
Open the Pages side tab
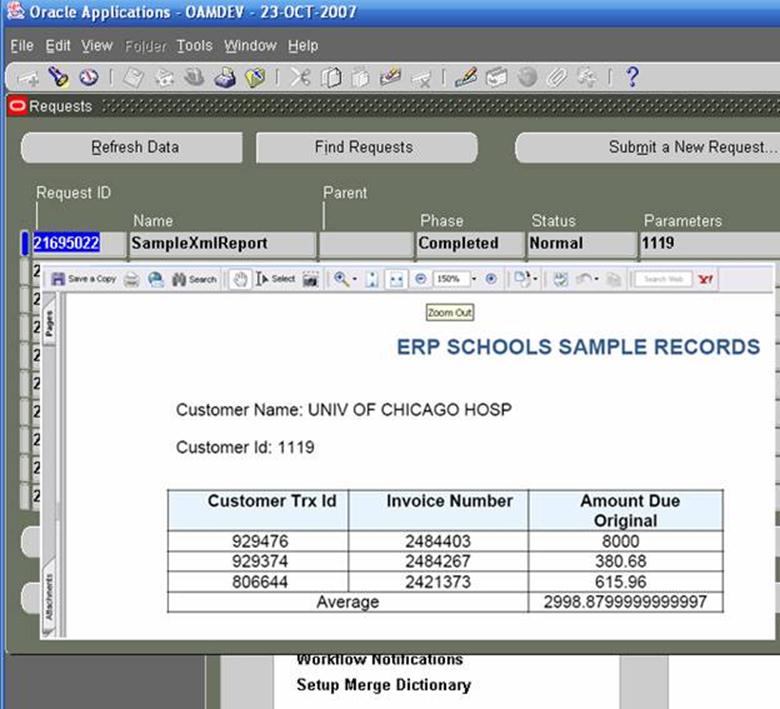(x=49, y=323)
